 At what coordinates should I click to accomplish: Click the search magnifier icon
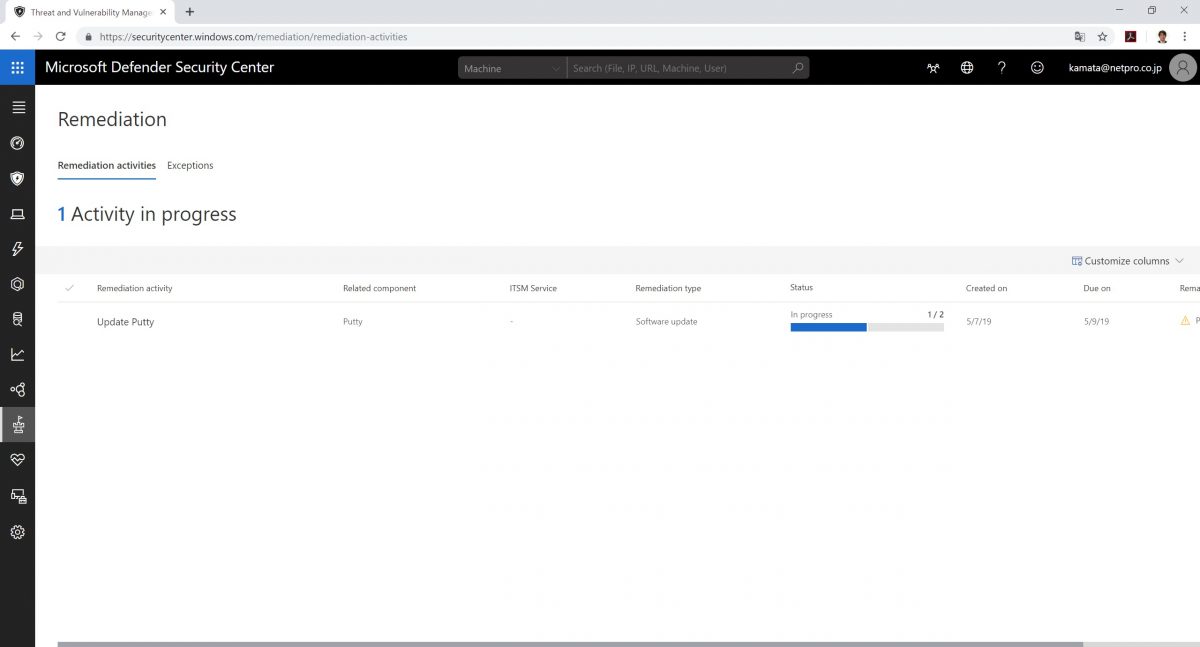coord(797,68)
